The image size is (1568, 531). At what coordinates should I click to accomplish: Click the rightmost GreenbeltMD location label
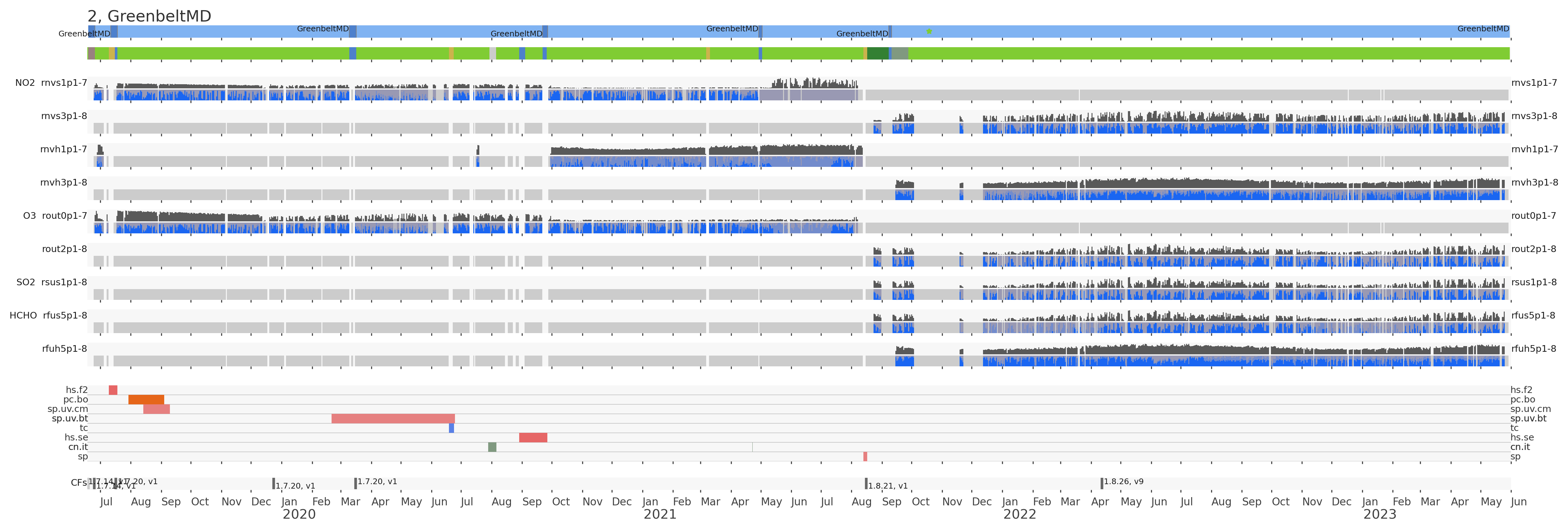pos(1483,28)
